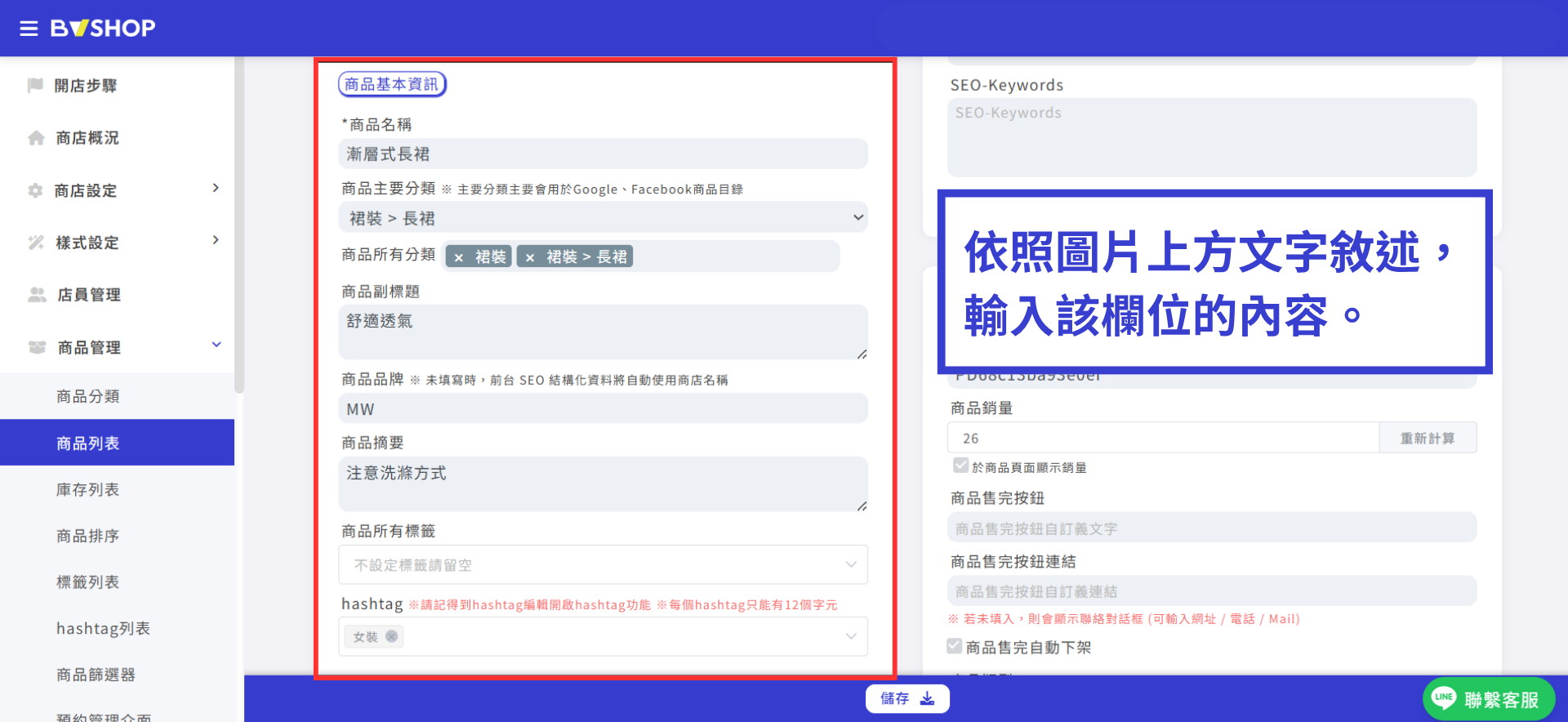1568x722 pixels.
Task: Click 商品品牌 field containing MW
Action: coord(603,408)
